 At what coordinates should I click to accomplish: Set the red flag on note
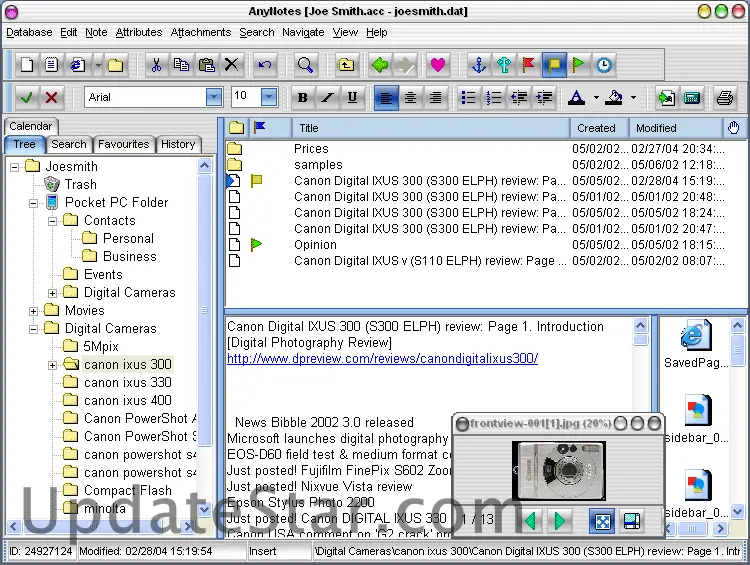[529, 65]
